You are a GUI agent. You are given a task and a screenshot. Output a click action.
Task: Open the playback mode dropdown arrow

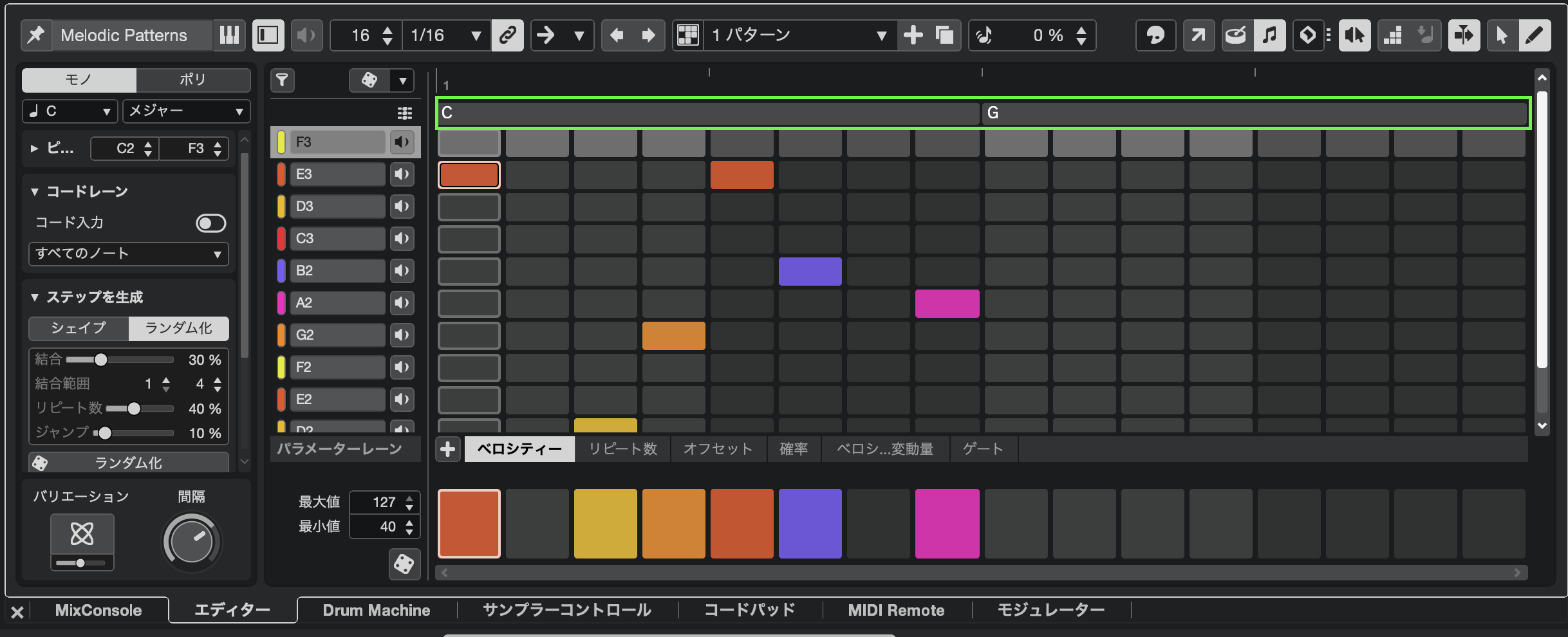579,35
